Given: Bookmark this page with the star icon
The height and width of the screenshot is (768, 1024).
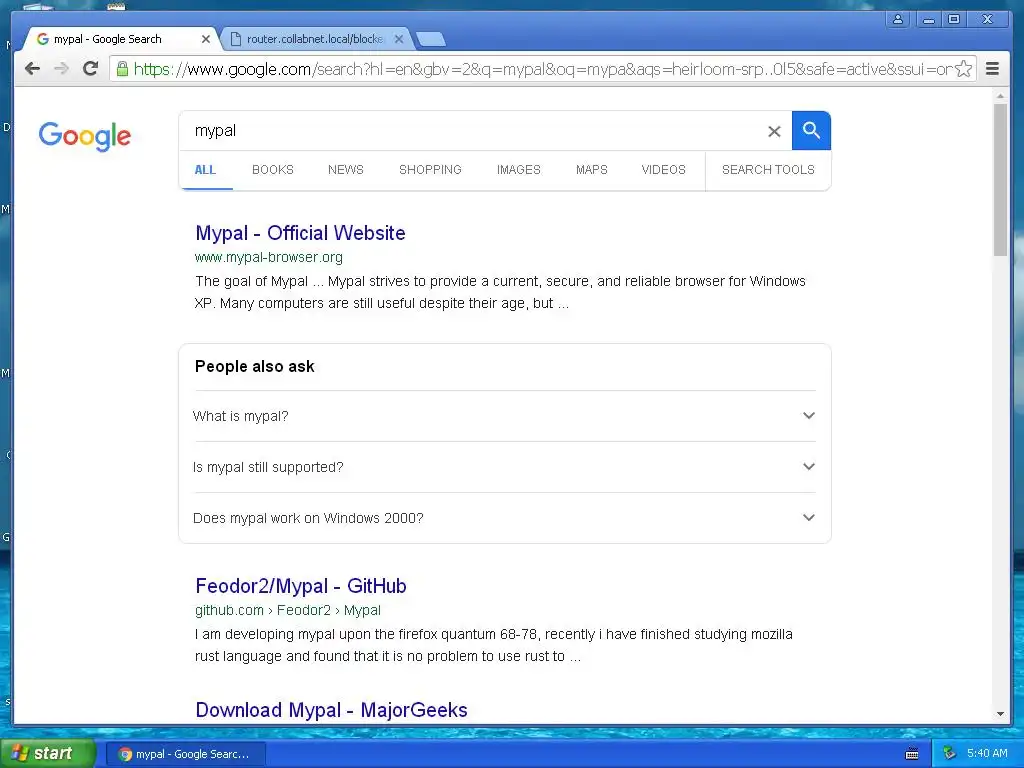Looking at the screenshot, I should (x=964, y=69).
